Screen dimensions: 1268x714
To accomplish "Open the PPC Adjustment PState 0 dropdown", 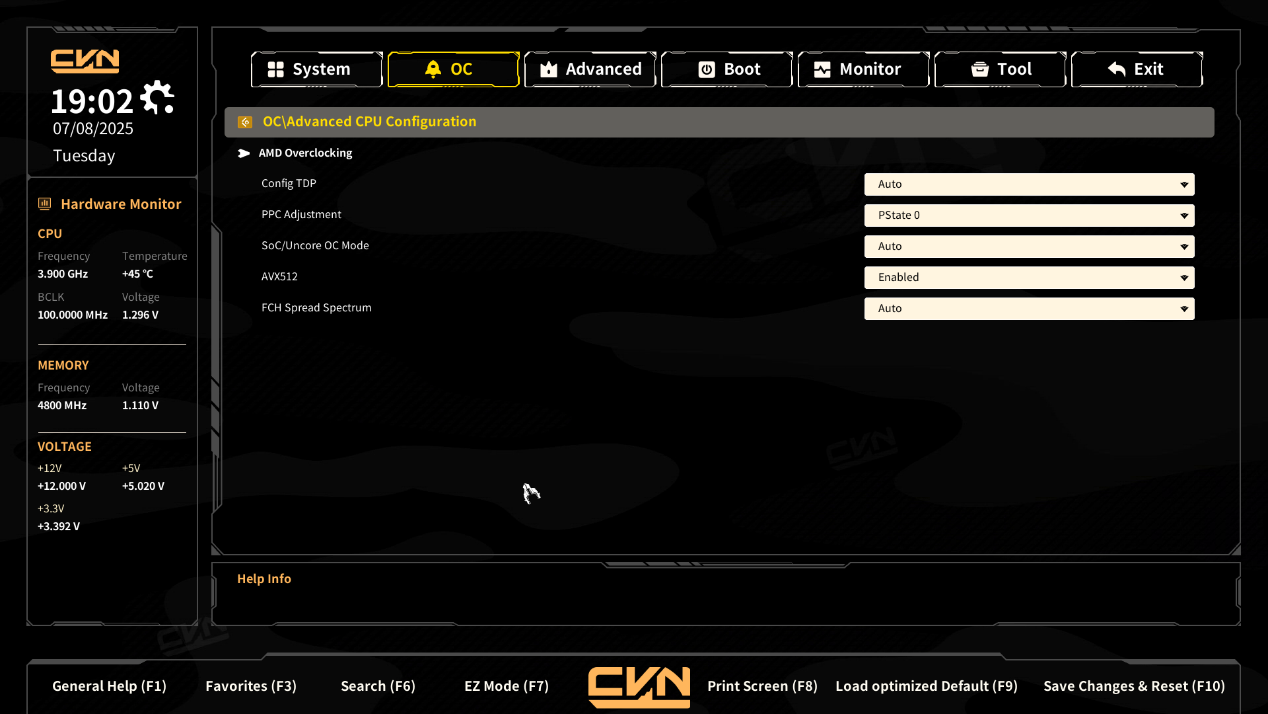I will tap(1029, 215).
